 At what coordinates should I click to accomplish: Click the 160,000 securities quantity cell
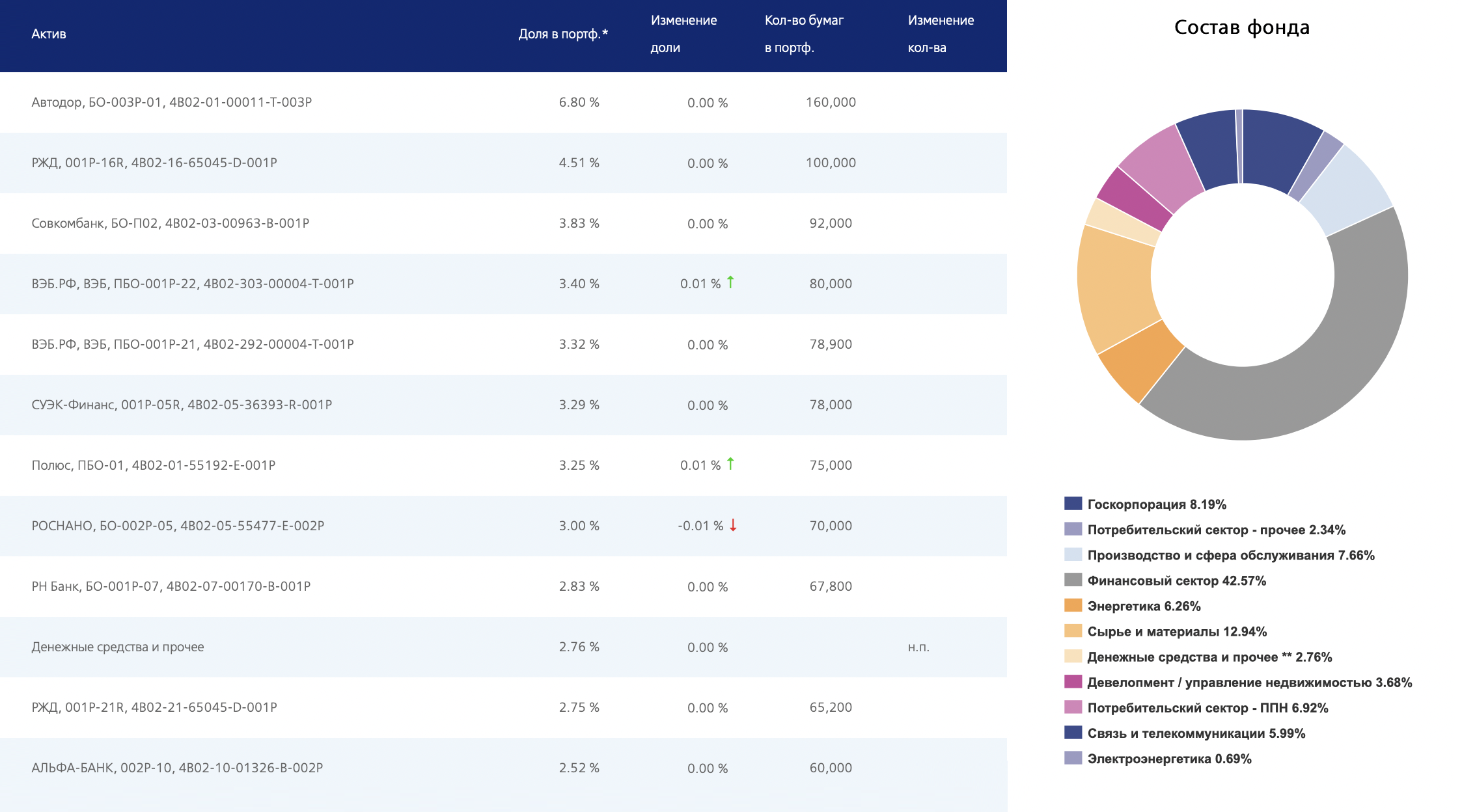(x=831, y=102)
